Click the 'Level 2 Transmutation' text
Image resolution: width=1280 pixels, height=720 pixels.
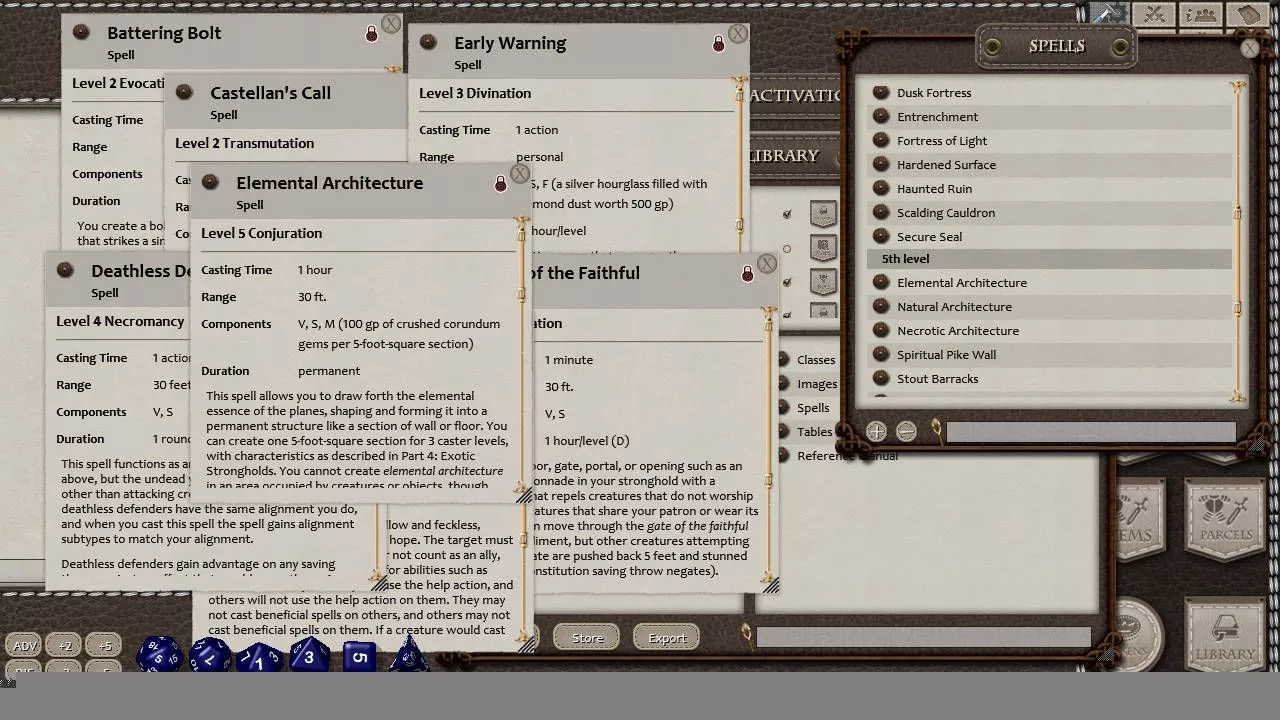click(245, 143)
